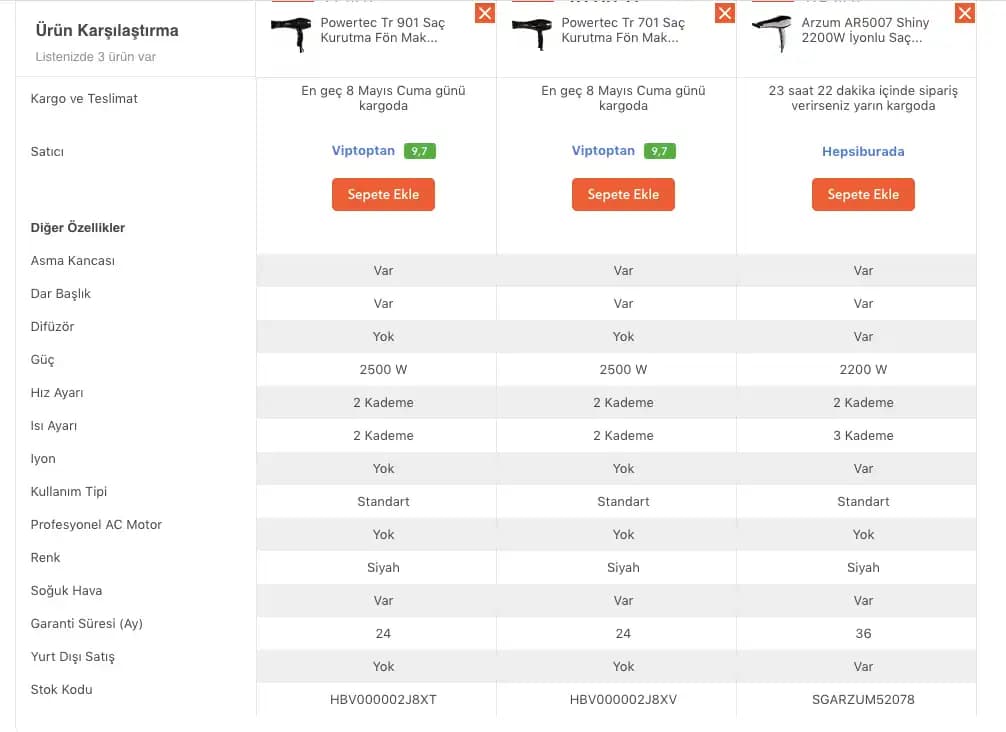
Task: Click seller rating badge 9,7 for Tr 901
Action: 420,151
